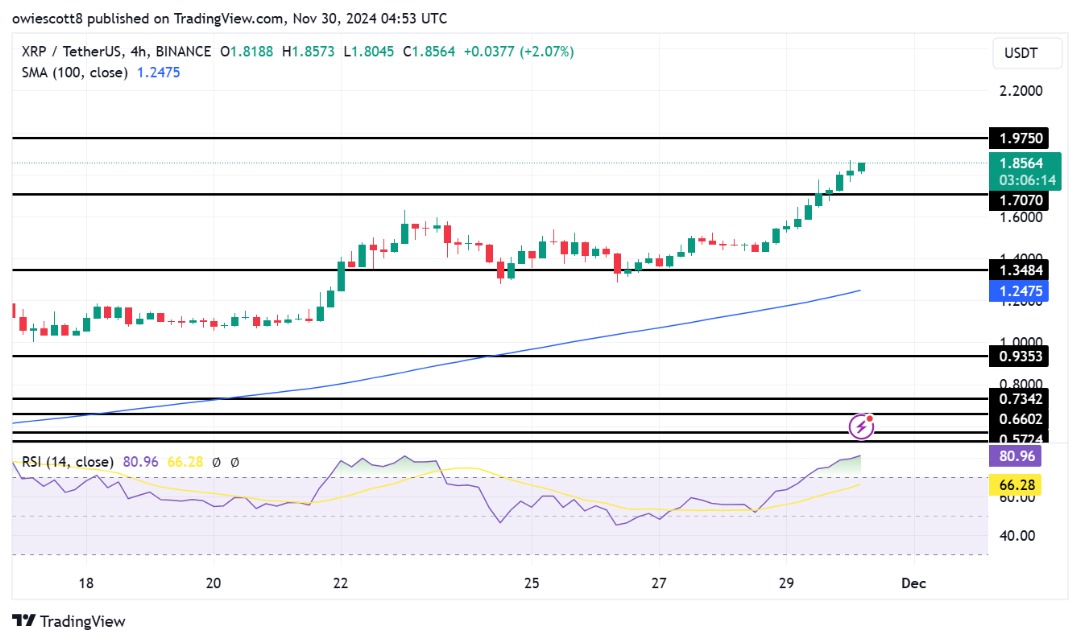This screenshot has width=1080, height=642.
Task: Select the SMA (100, close) indicator label
Action: (74, 72)
